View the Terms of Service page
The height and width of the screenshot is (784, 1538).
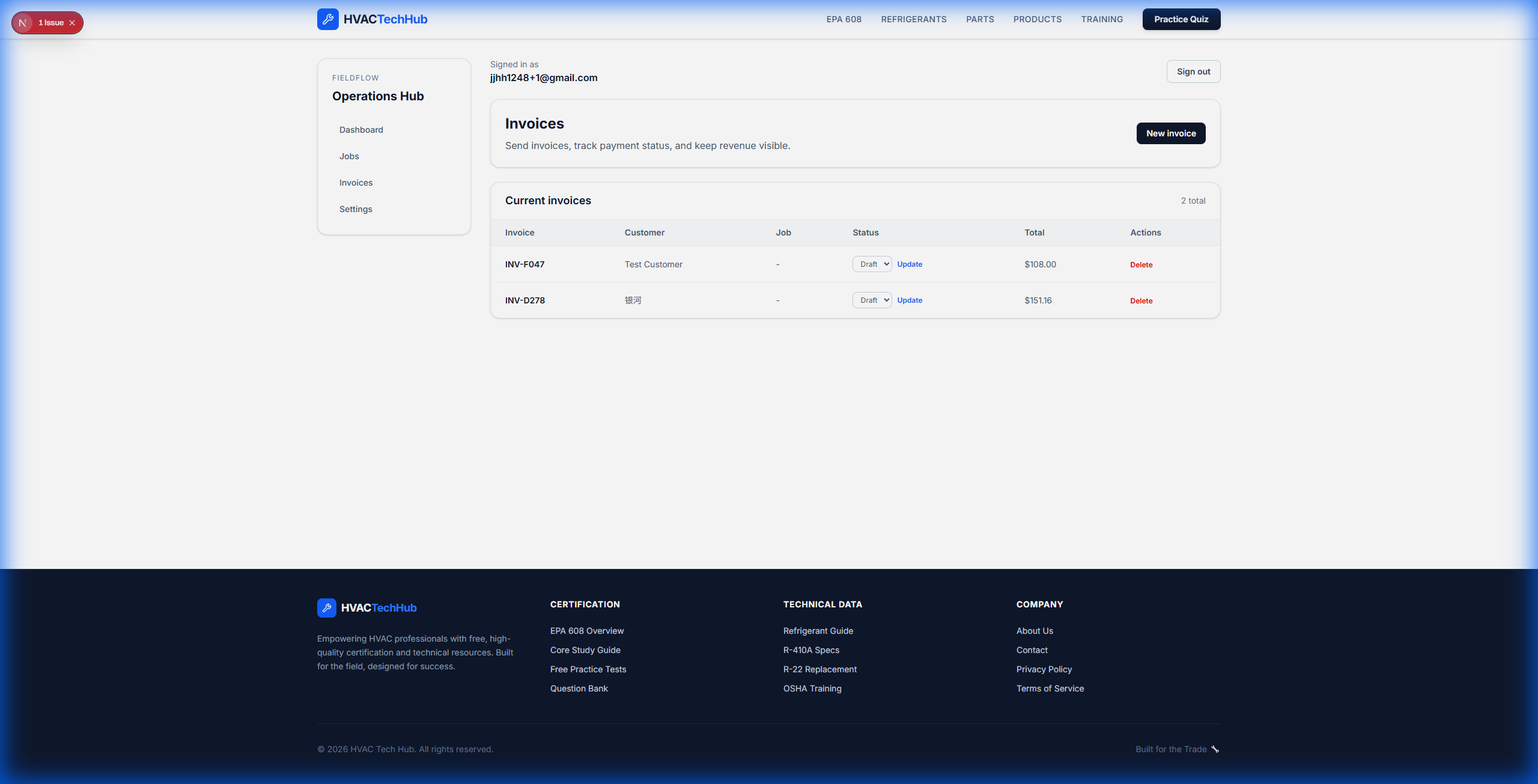(1050, 688)
